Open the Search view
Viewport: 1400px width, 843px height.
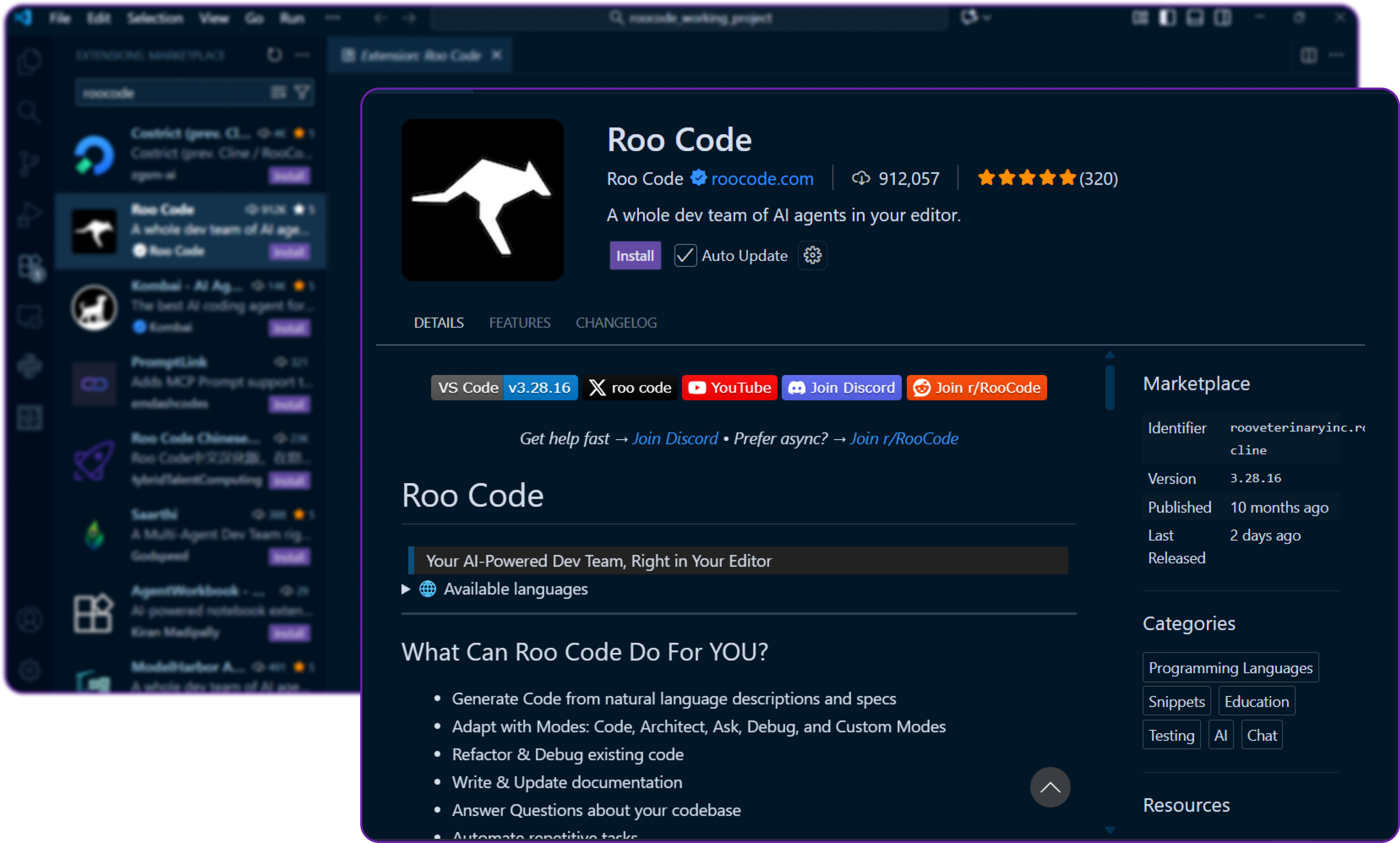(x=30, y=112)
